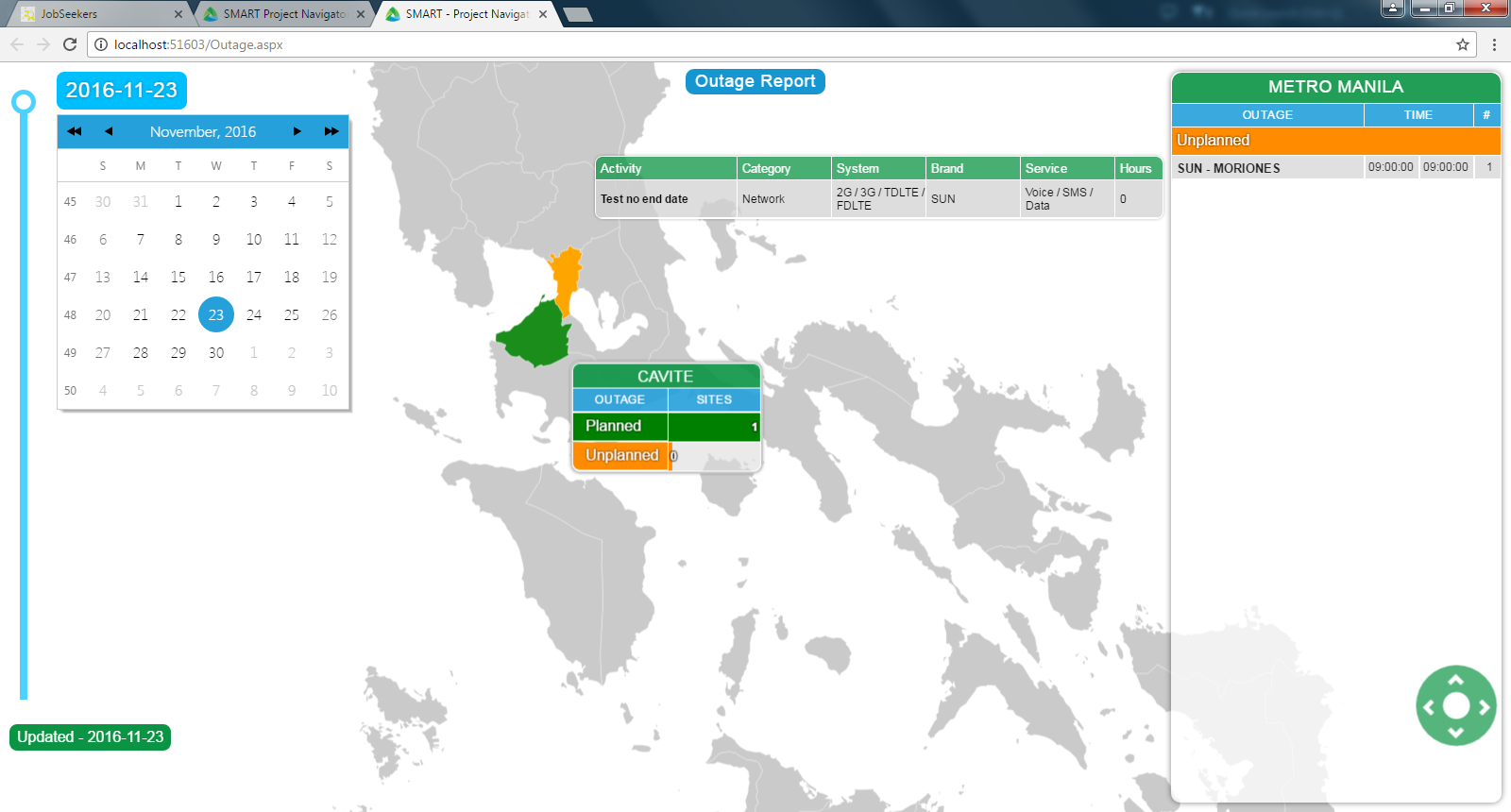Viewport: 1511px width, 812px height.
Task: Pan map right with navigation arrow
Action: [1484, 706]
